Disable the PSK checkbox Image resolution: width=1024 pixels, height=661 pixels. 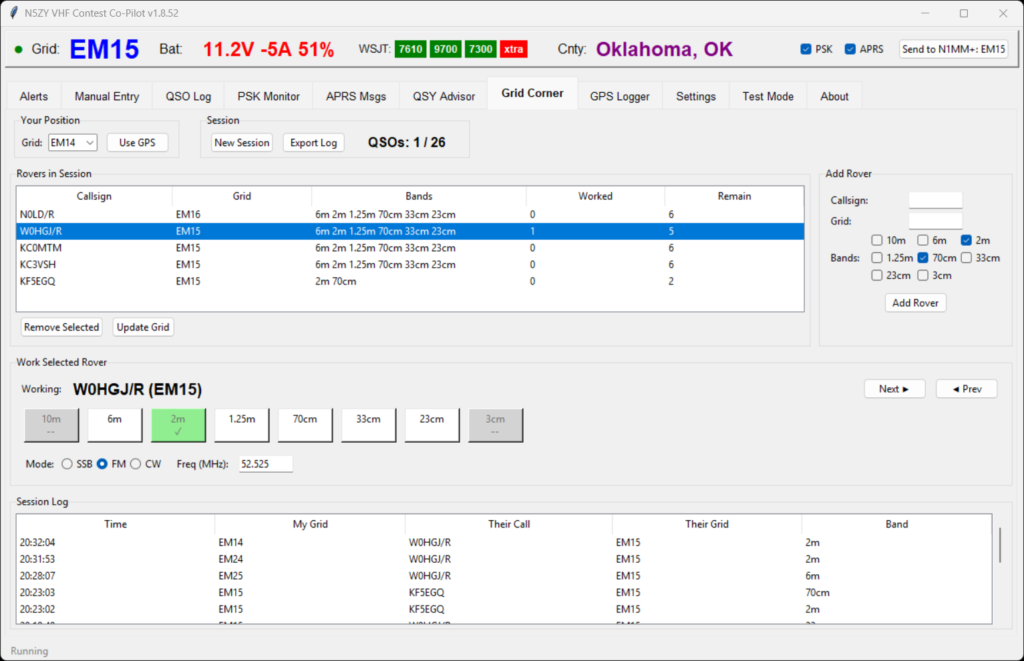pos(807,49)
